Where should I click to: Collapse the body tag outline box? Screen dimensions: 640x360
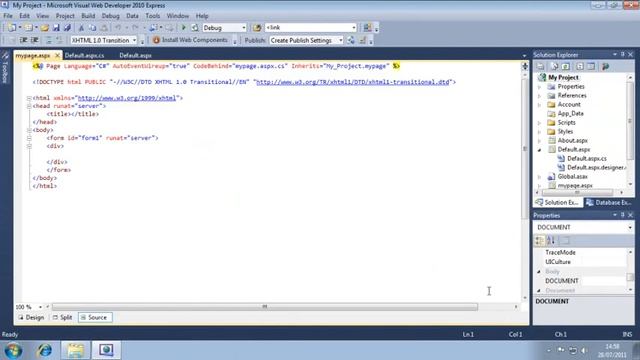point(29,130)
